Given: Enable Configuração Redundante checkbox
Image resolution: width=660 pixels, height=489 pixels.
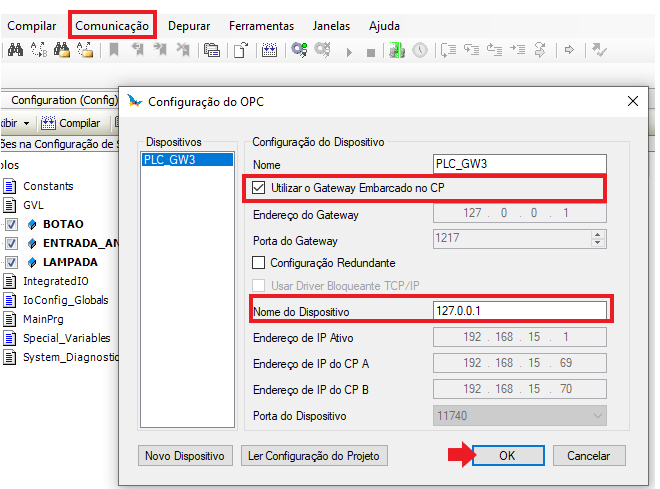Looking at the screenshot, I should click(x=259, y=263).
